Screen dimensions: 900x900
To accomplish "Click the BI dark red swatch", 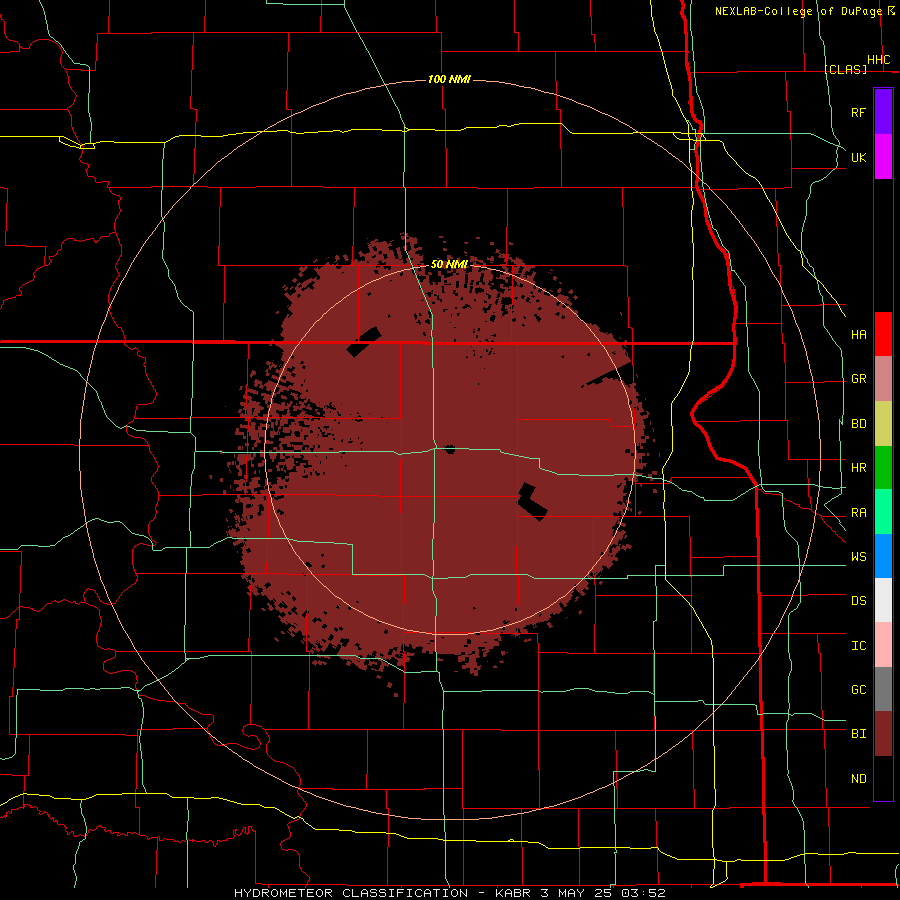I will (x=883, y=734).
